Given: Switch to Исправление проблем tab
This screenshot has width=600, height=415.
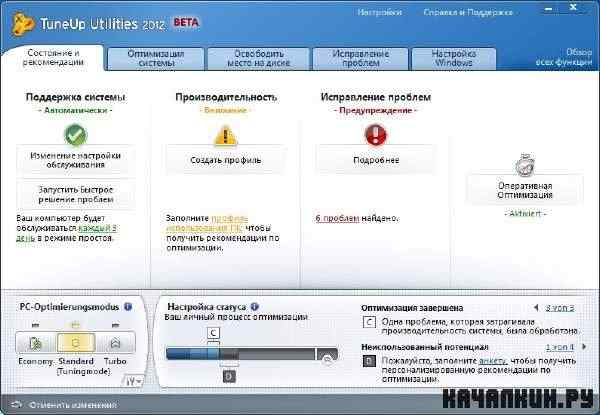Looking at the screenshot, I should (x=360, y=59).
